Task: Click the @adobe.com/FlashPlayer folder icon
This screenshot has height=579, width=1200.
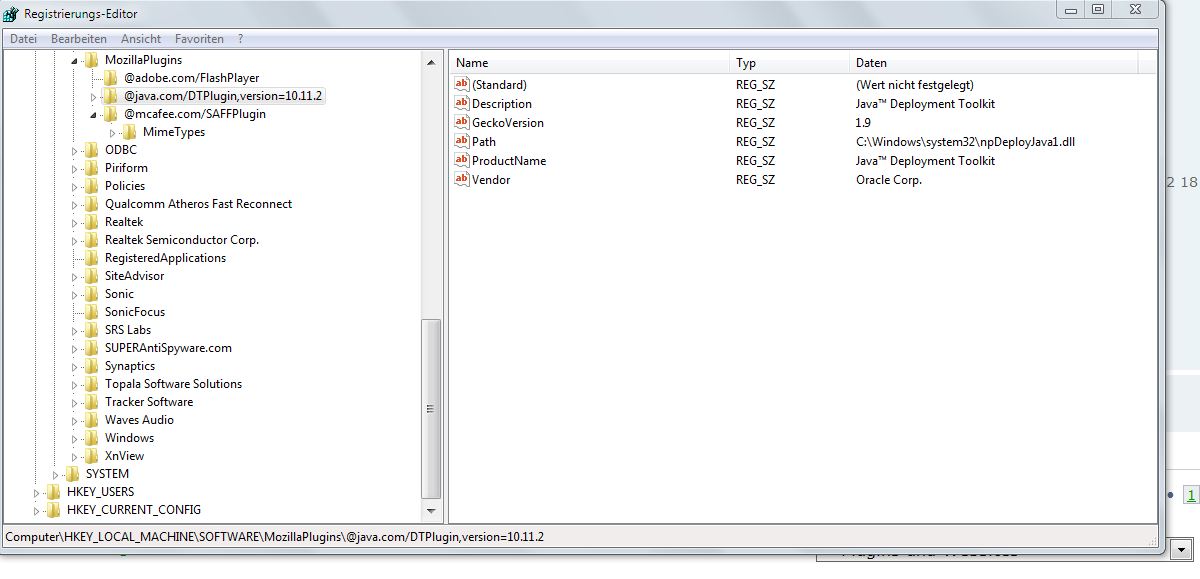Action: (111, 78)
